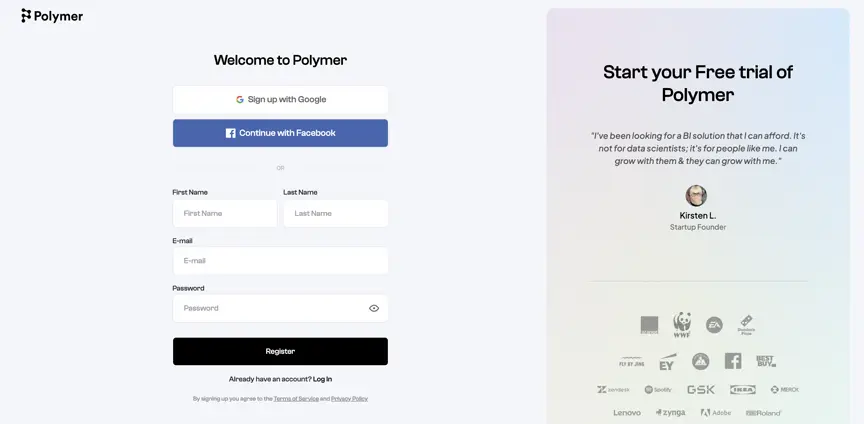The height and width of the screenshot is (424, 864).
Task: Click into the E-mail field
Action: (x=280, y=261)
